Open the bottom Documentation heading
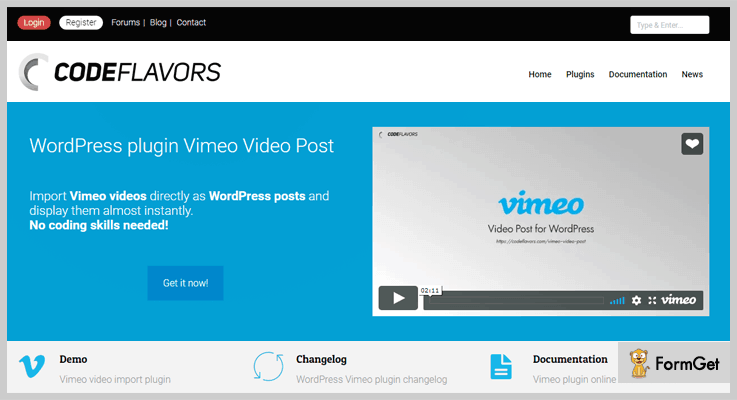 [x=570, y=359]
